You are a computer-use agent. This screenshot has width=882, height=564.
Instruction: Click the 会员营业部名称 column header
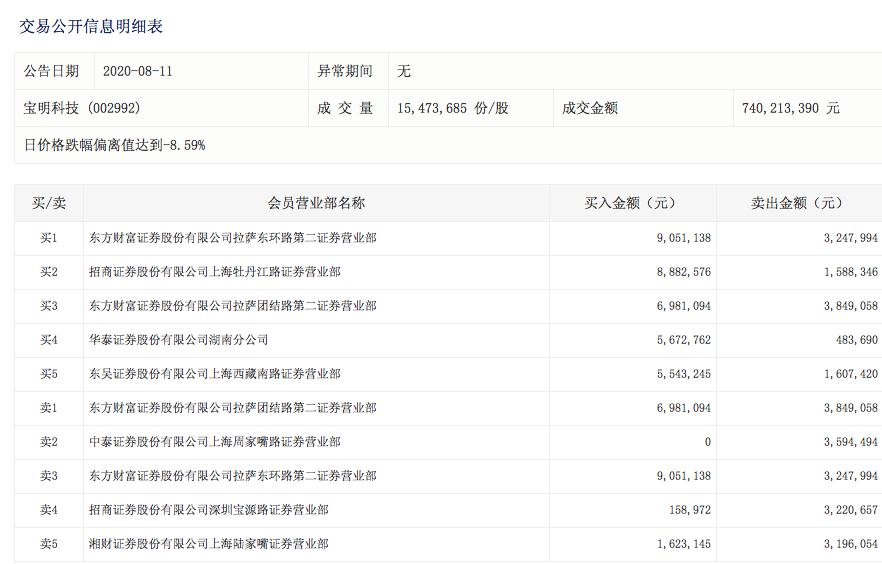click(316, 203)
